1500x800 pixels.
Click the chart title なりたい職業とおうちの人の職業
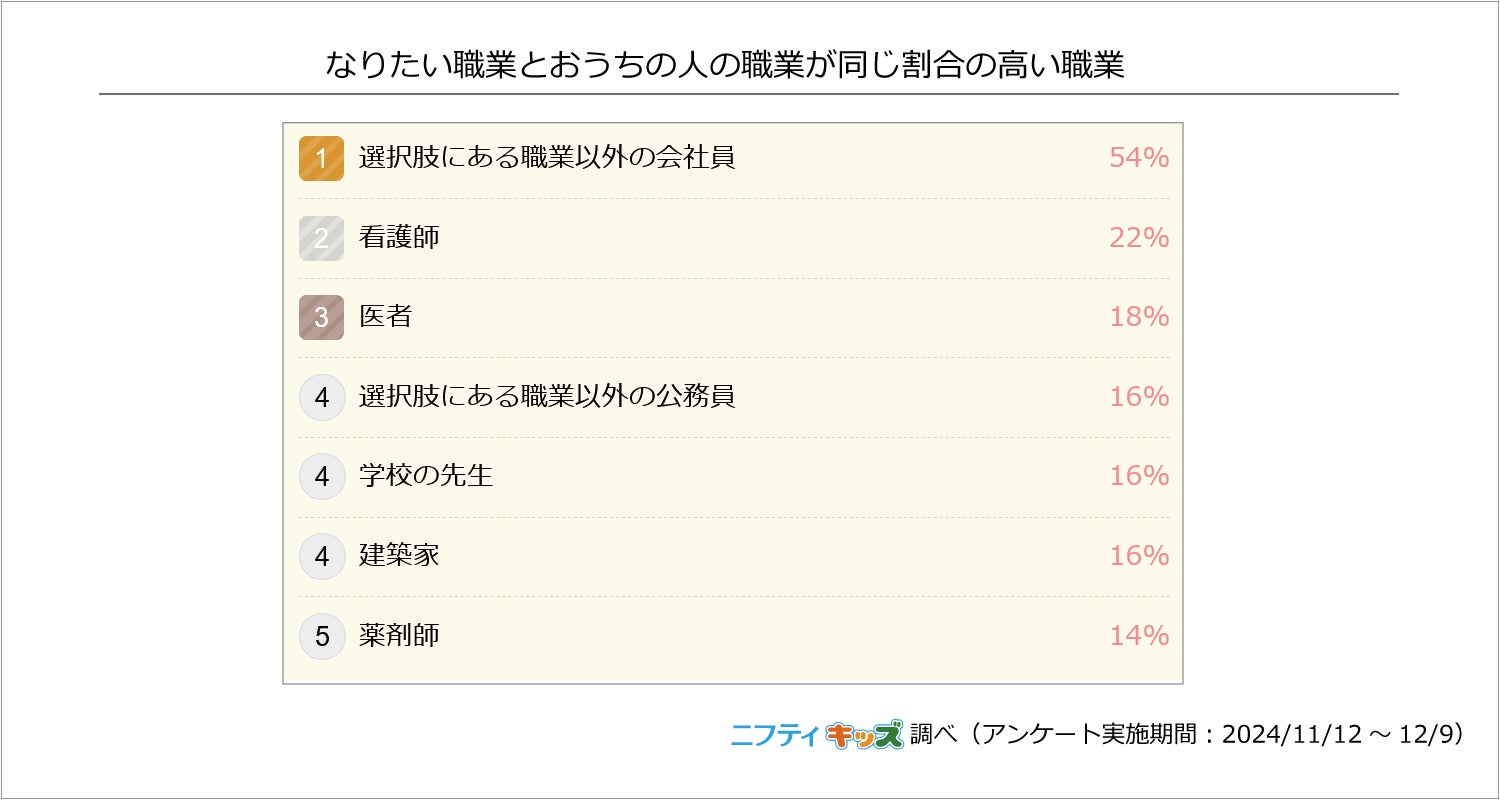point(725,66)
